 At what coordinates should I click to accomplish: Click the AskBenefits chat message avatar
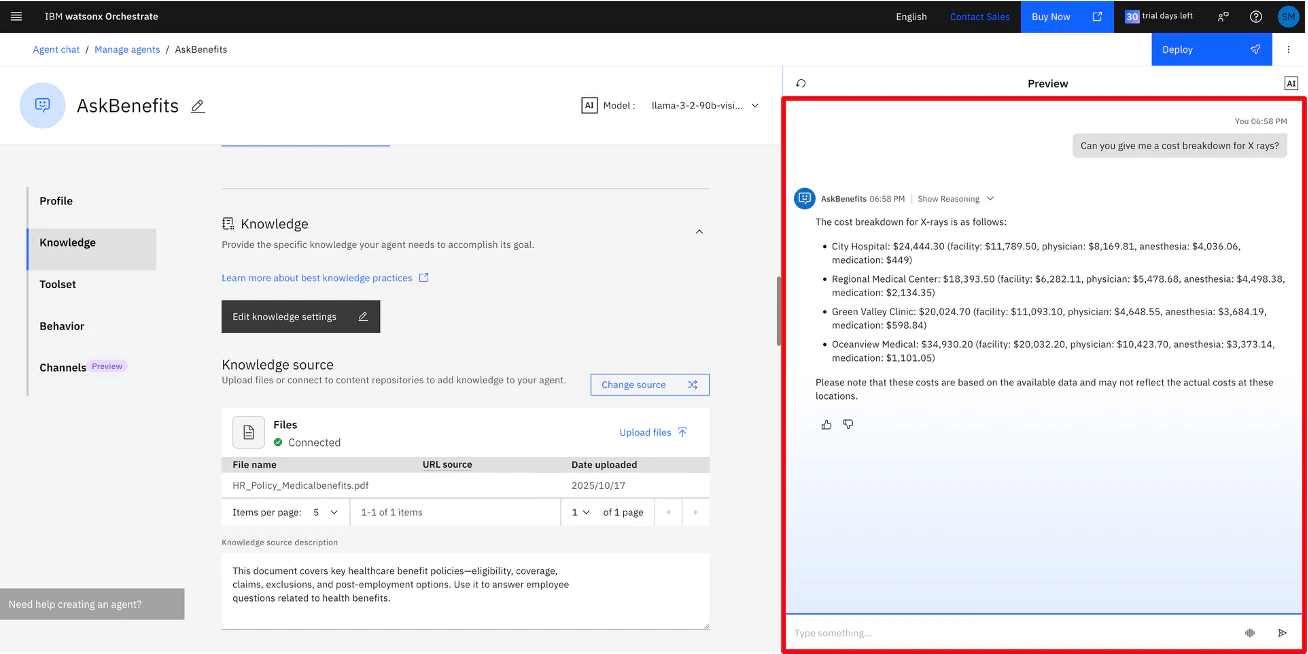(x=805, y=199)
